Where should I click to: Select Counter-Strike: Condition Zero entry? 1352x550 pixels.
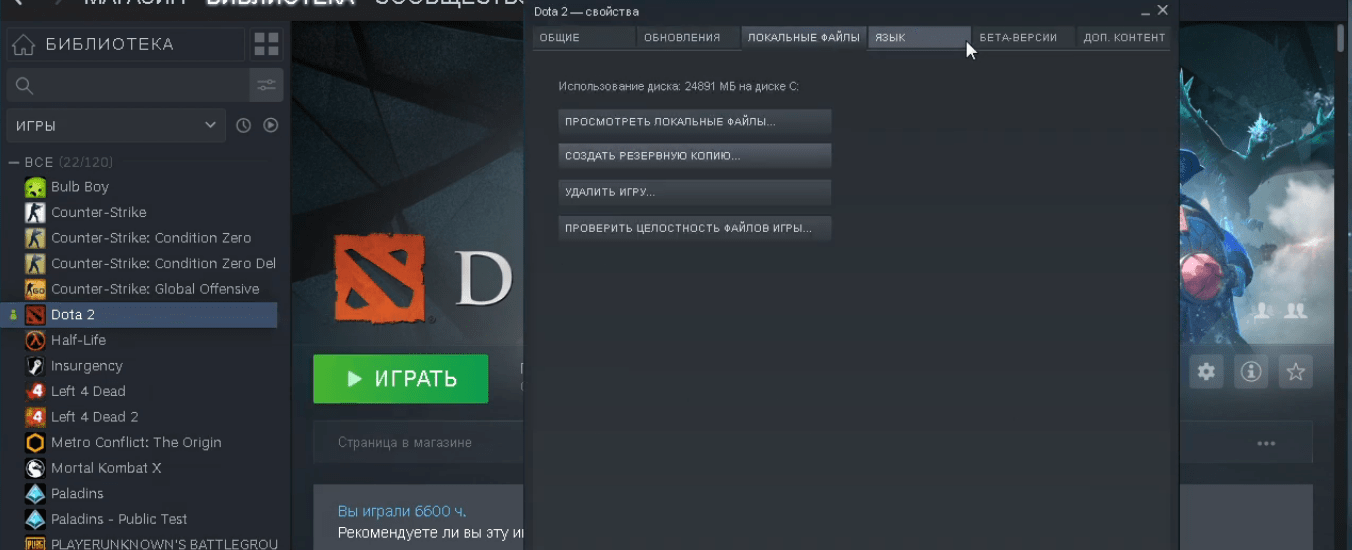click(151, 238)
